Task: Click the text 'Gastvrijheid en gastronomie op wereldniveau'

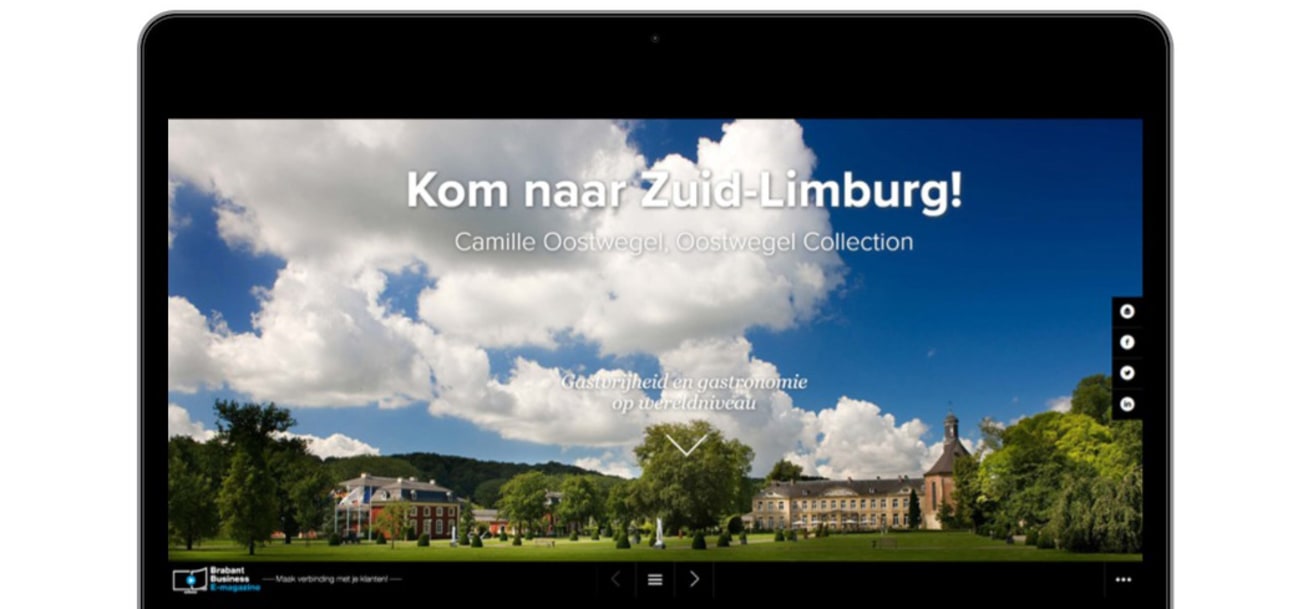Action: pos(684,393)
